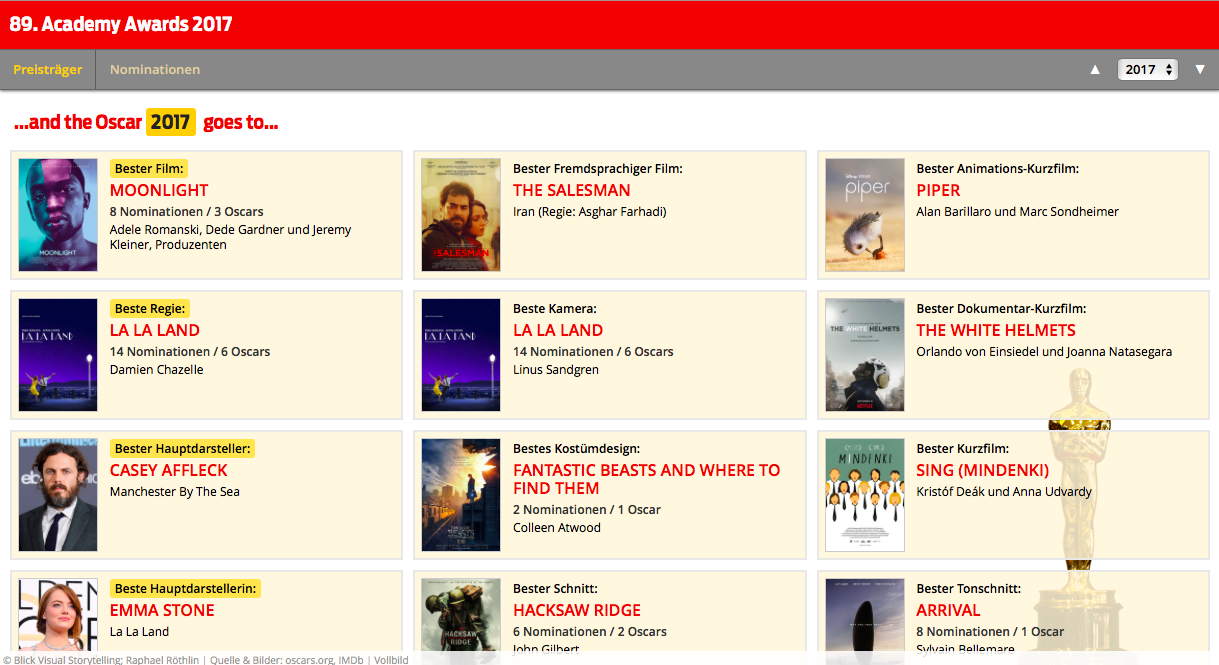Open the ARRIVAL title link
This screenshot has width=1219, height=665.
coord(949,610)
